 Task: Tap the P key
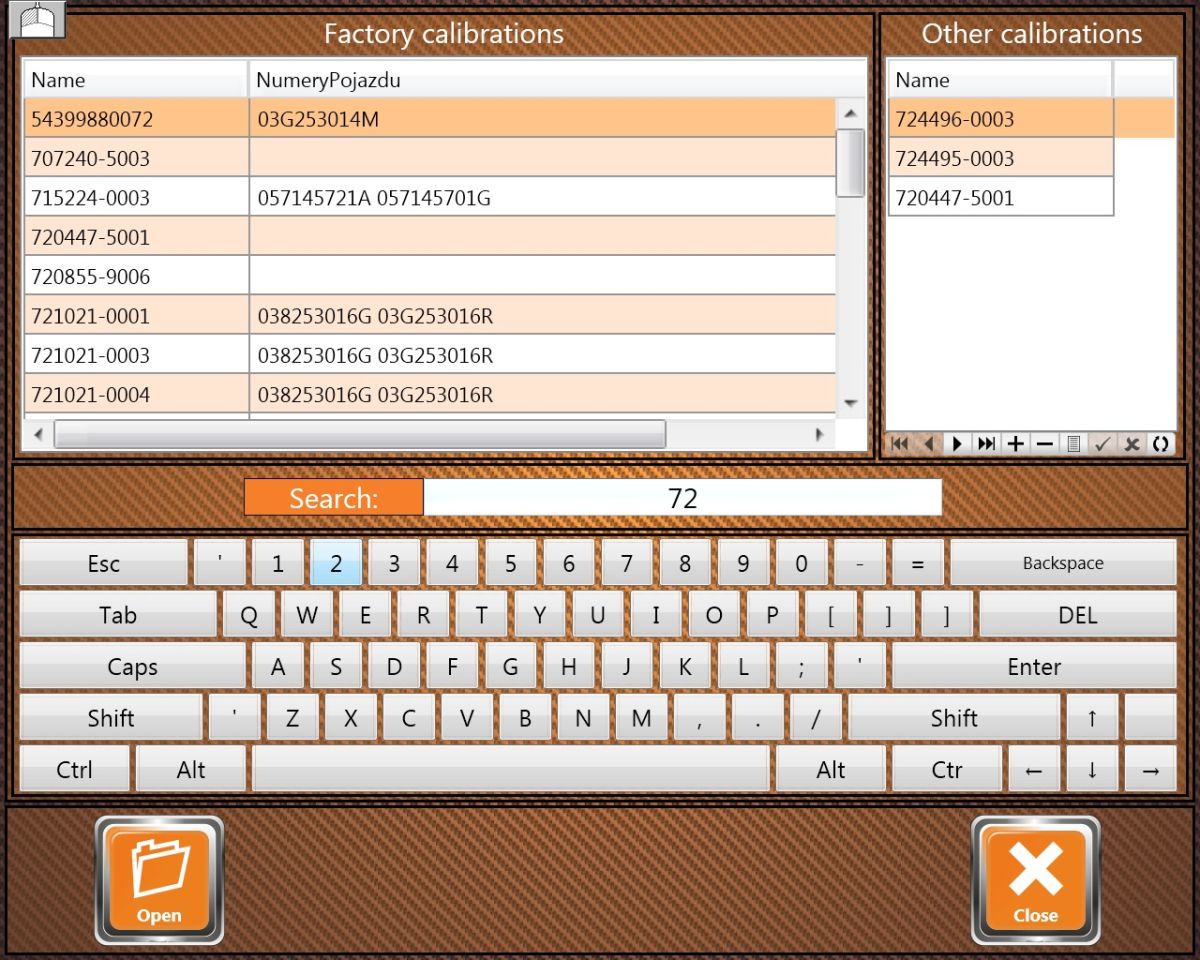[x=772, y=615]
